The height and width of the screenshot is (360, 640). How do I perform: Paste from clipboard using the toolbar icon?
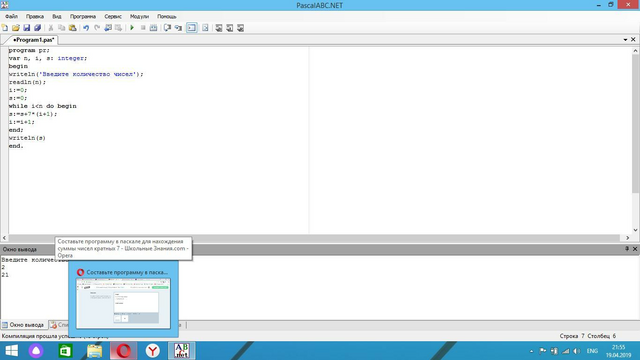tap(72, 28)
